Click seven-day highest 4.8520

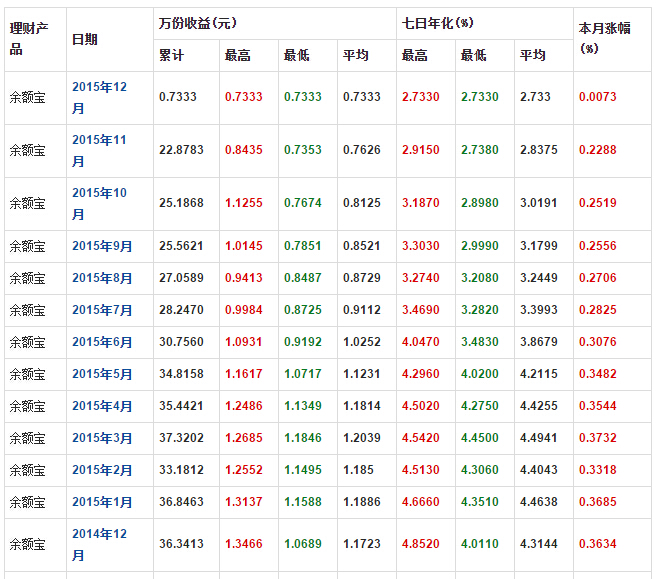421,544
